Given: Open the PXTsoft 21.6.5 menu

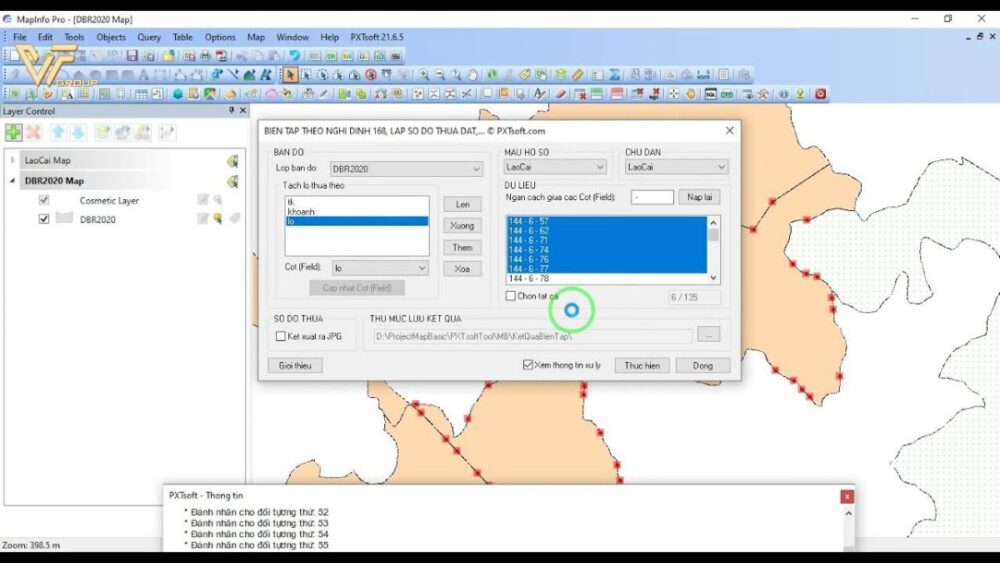Looking at the screenshot, I should [x=377, y=37].
